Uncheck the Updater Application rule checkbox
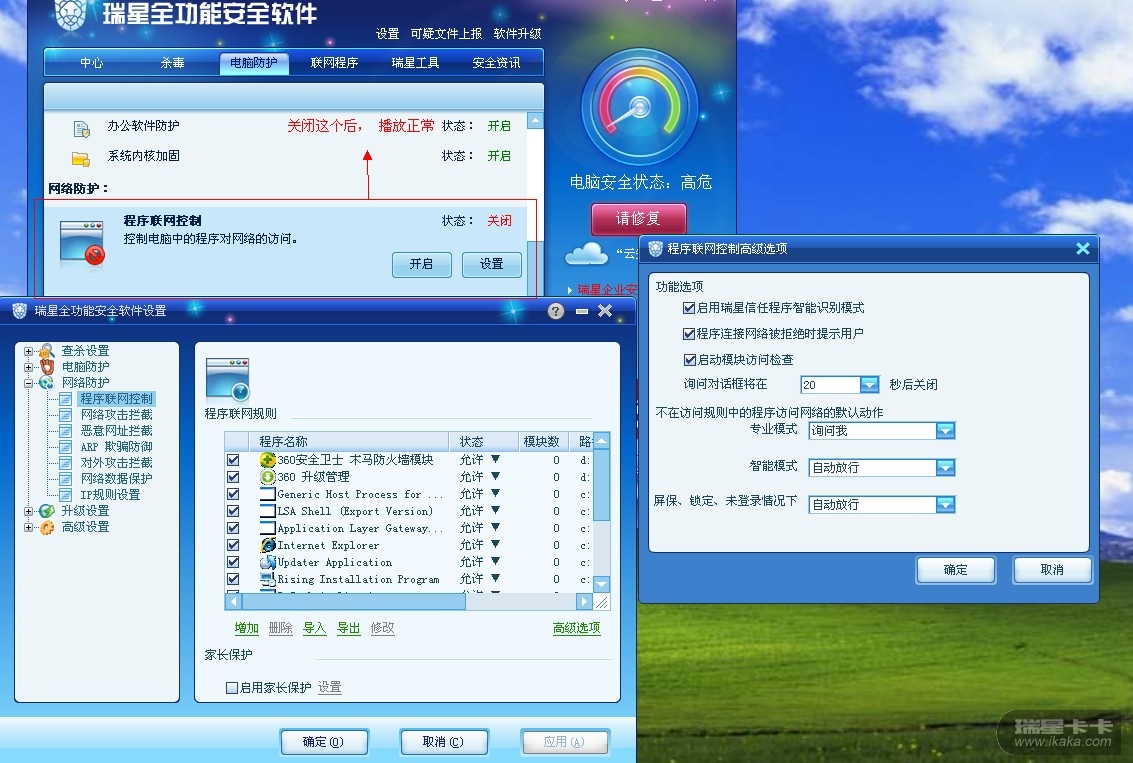 [x=233, y=562]
